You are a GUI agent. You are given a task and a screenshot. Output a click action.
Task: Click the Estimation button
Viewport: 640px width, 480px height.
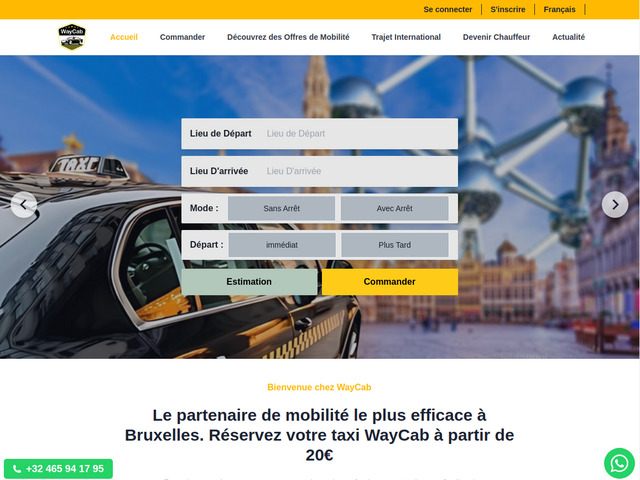[249, 282]
